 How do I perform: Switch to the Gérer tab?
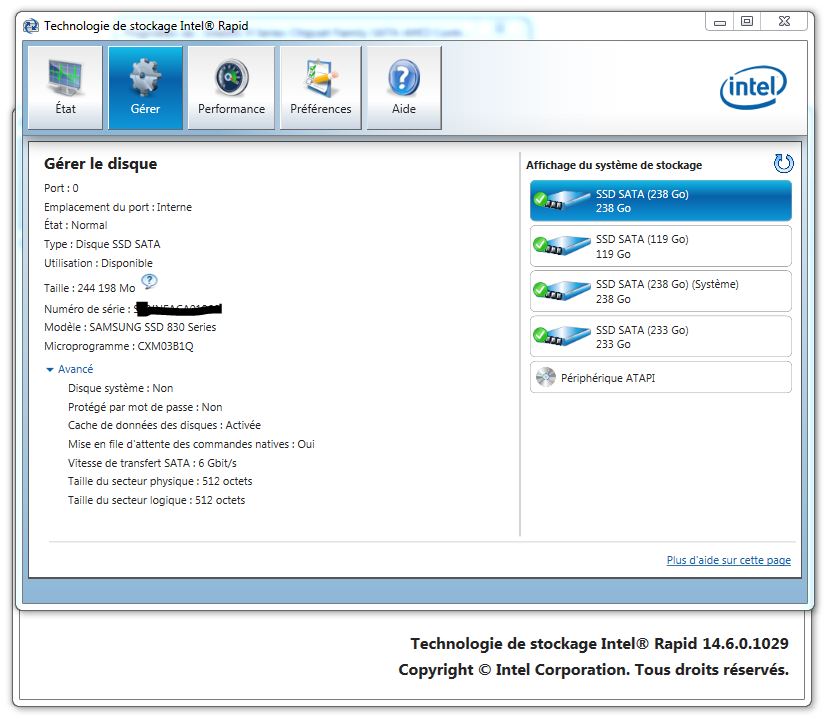[146, 87]
